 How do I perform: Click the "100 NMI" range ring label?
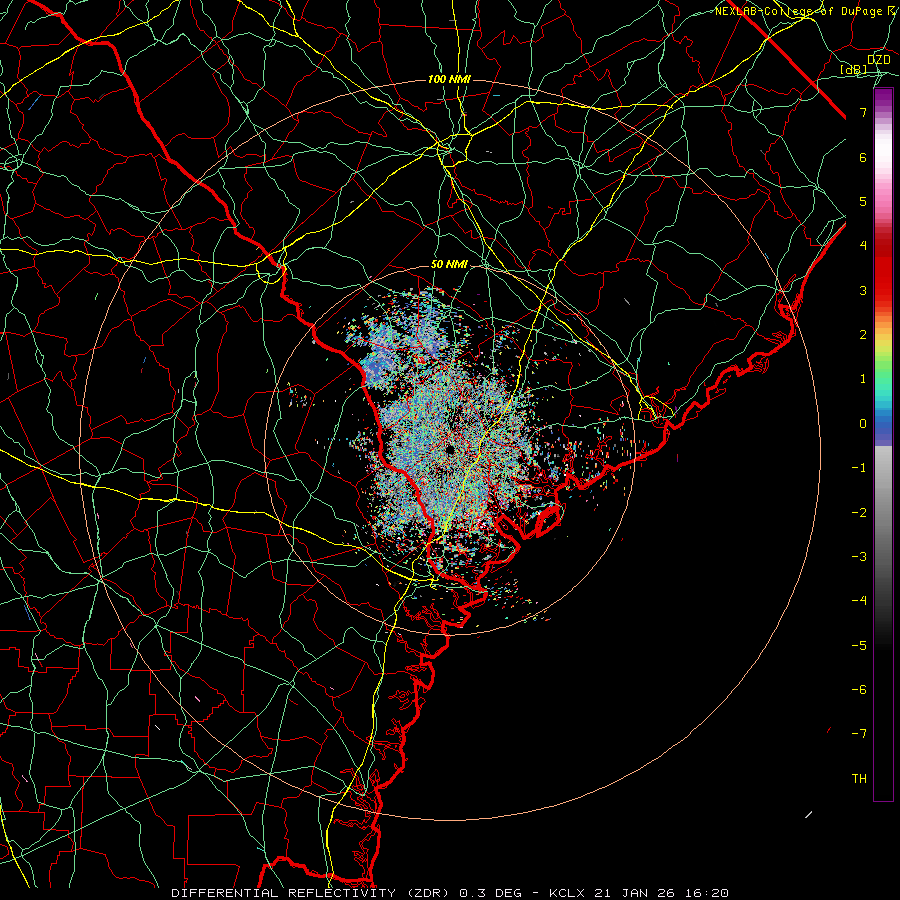point(449,79)
